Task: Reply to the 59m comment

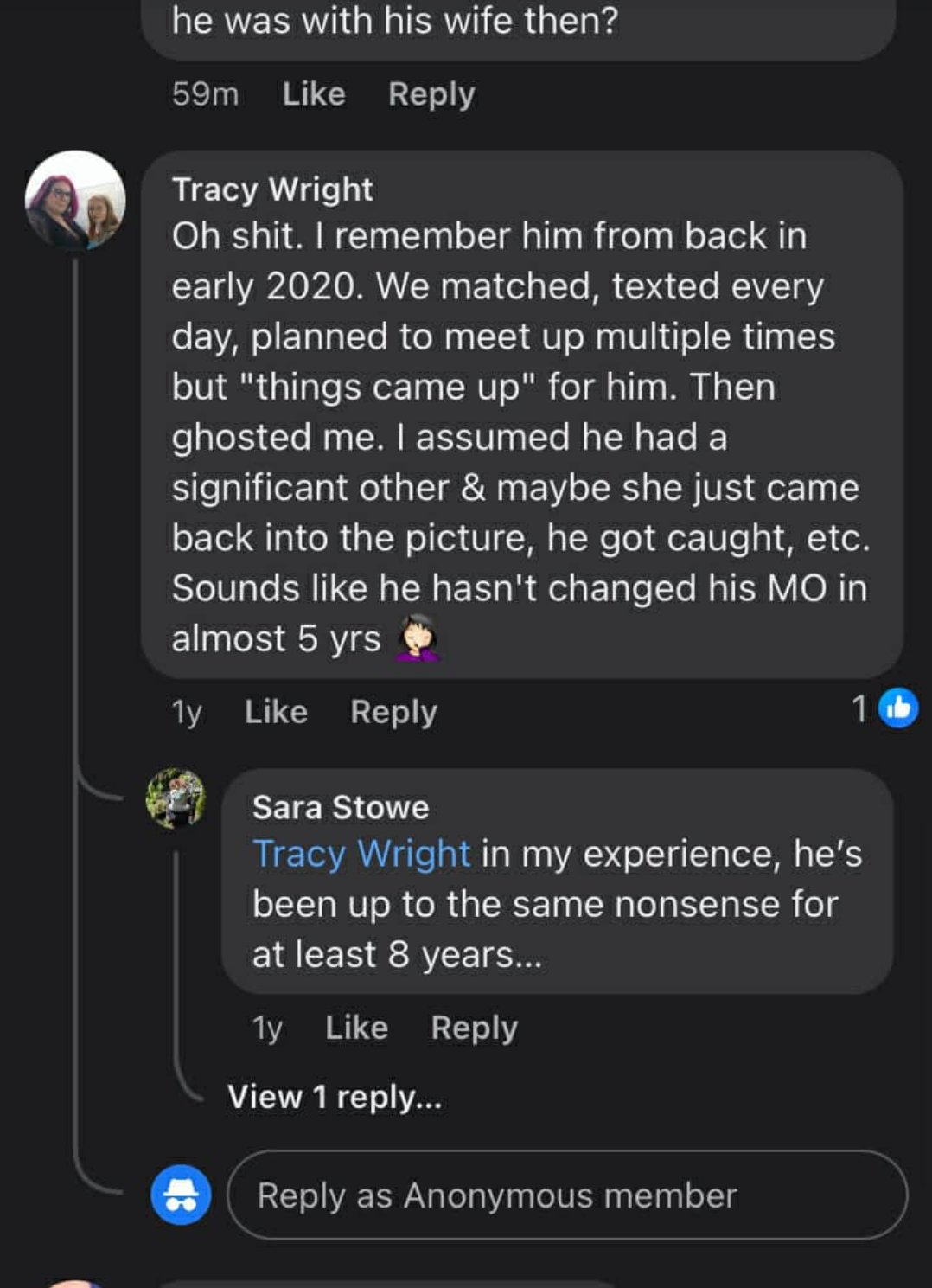Action: pos(431,94)
